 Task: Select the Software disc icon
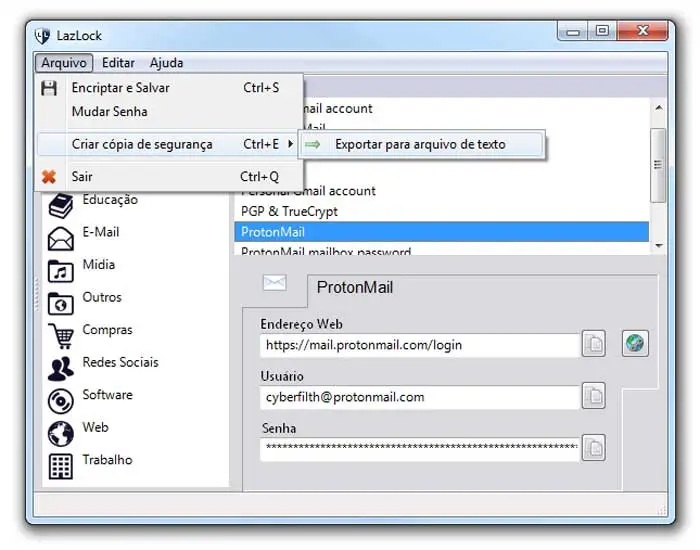(x=61, y=401)
